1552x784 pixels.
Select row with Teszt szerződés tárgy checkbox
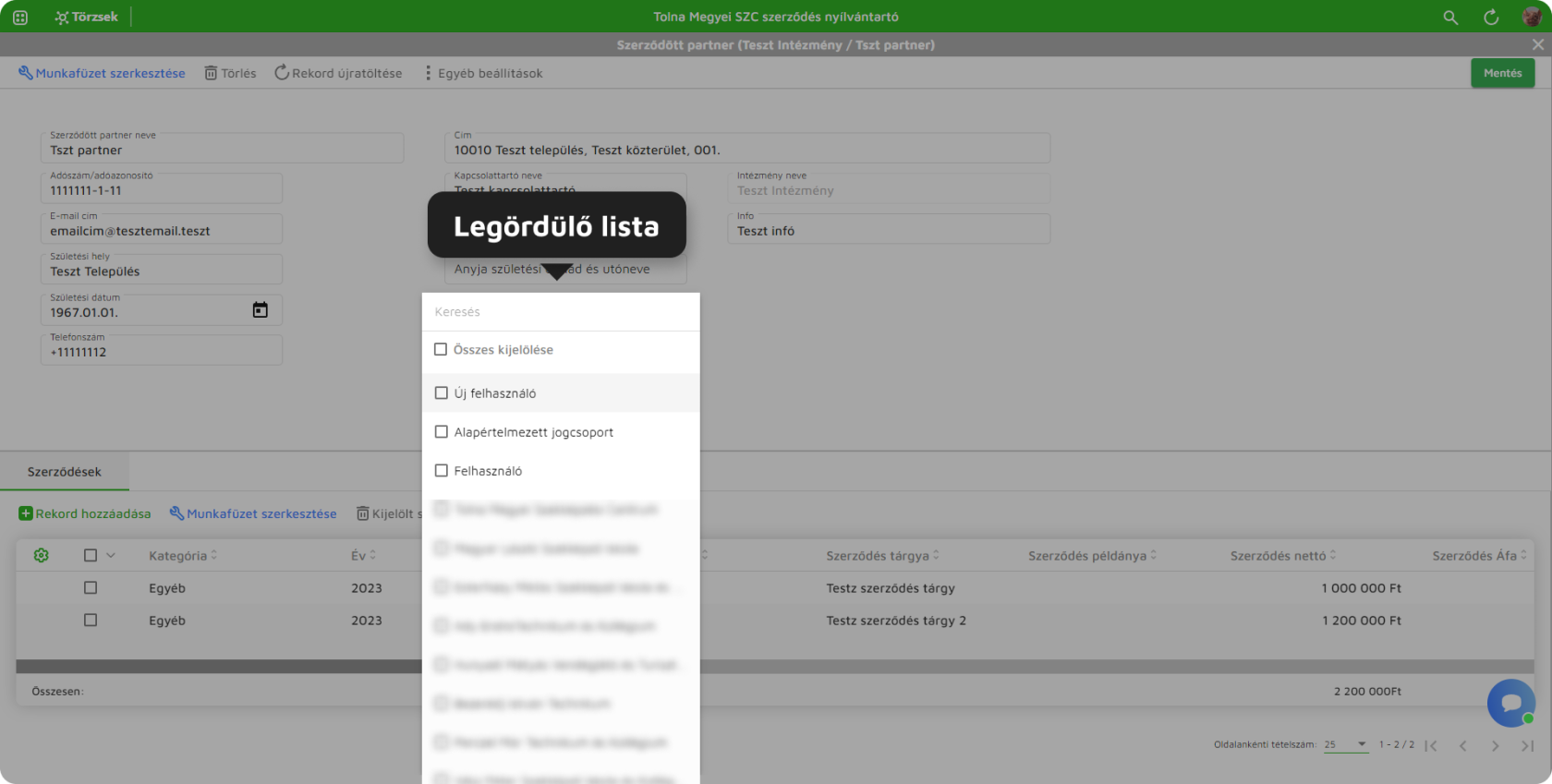pyautogui.click(x=91, y=588)
